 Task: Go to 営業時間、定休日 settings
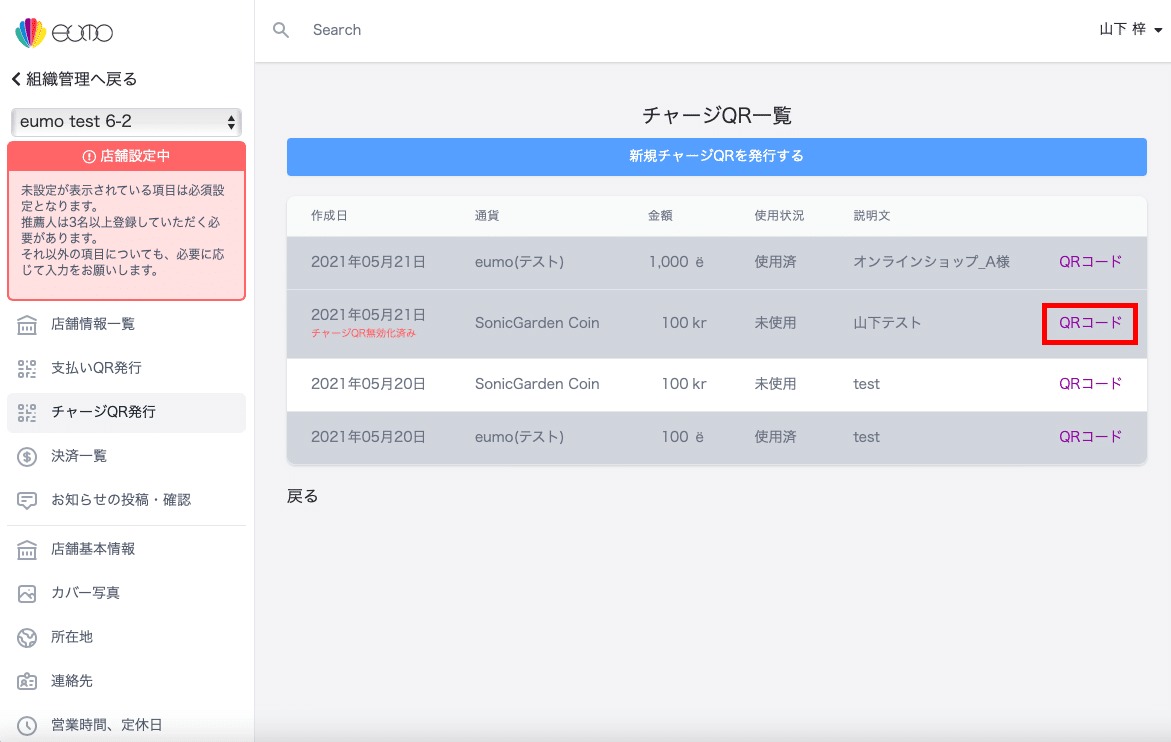[x=126, y=725]
